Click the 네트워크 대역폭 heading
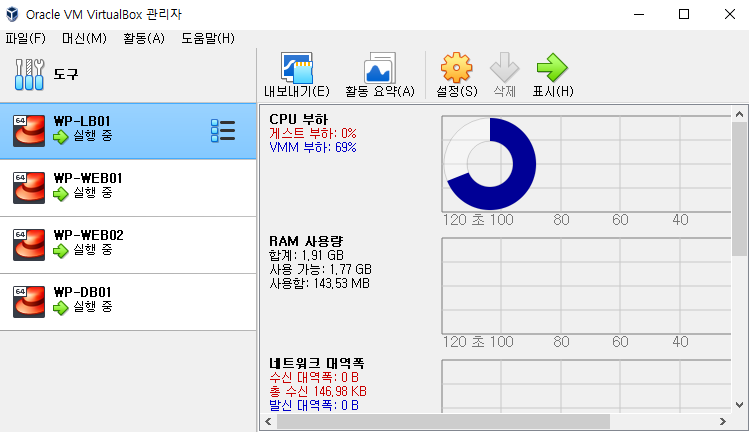 click(x=316, y=363)
